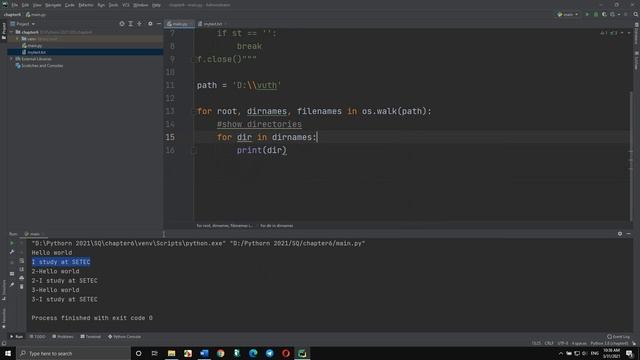Click the 'for dir in dirnames' editor breadcrumb
This screenshot has height=360, width=640.
(x=277, y=226)
